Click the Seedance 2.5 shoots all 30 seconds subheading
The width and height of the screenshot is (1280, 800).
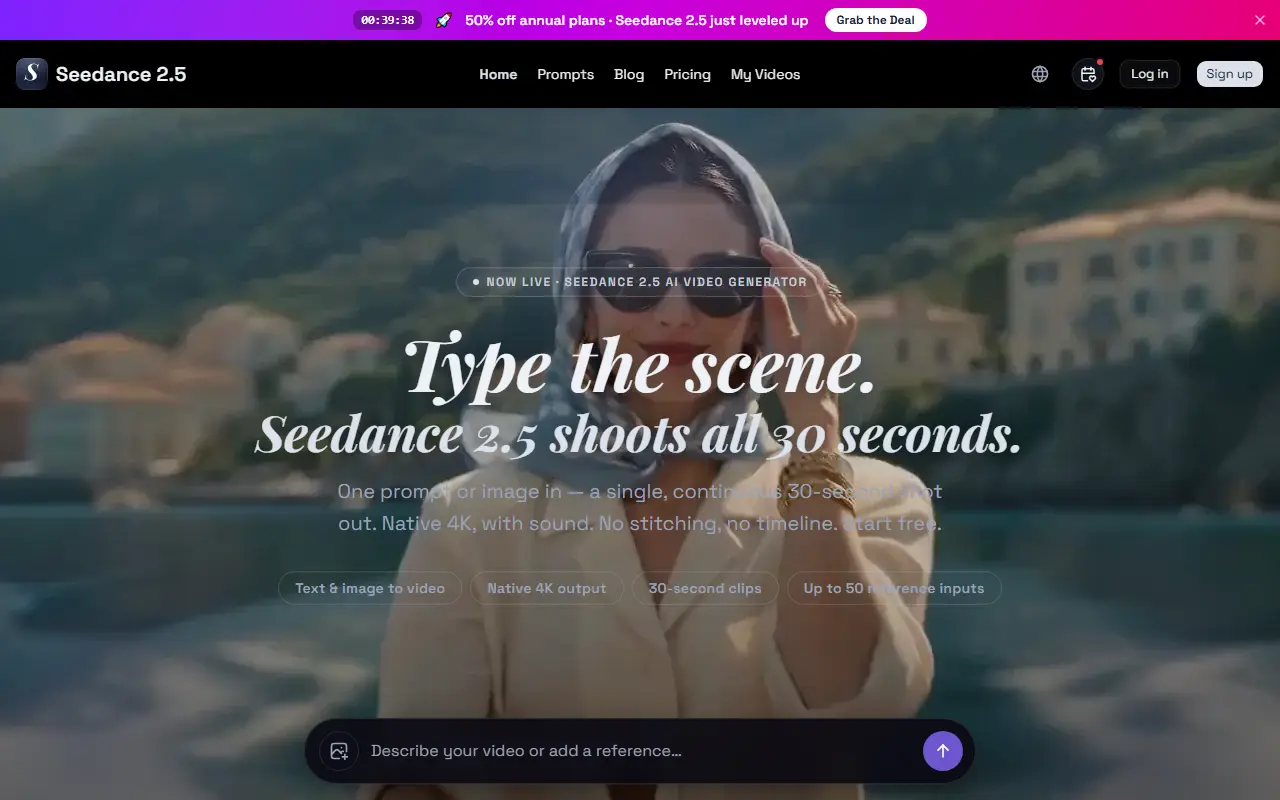tap(639, 435)
